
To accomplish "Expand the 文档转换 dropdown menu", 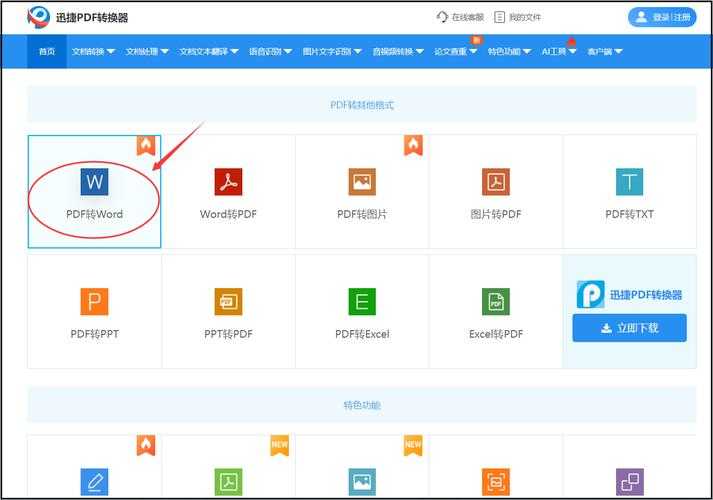I will [93, 51].
